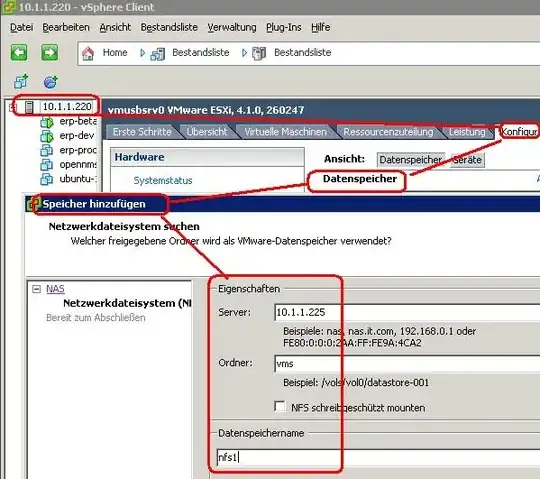This screenshot has width=540, height=479.
Task: Open the Datei menu
Action: point(21,27)
